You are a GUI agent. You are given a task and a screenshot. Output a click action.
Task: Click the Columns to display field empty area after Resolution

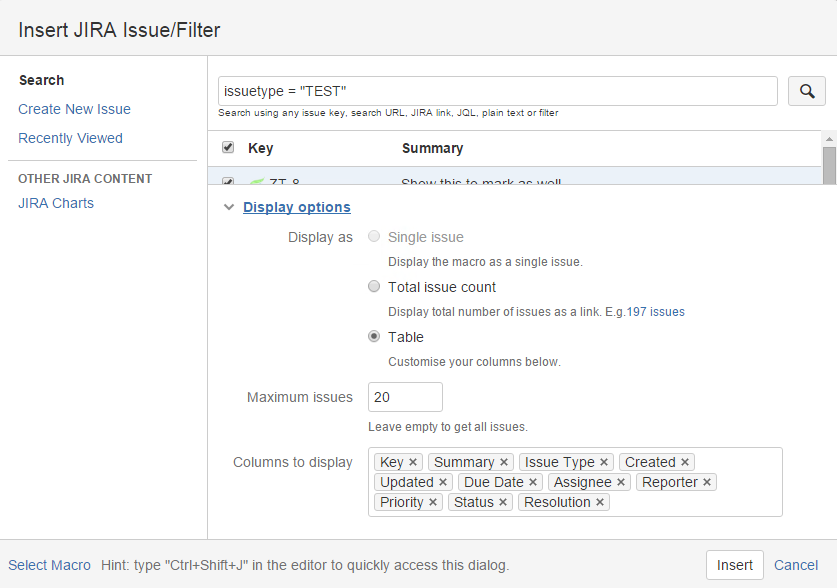tap(694, 502)
